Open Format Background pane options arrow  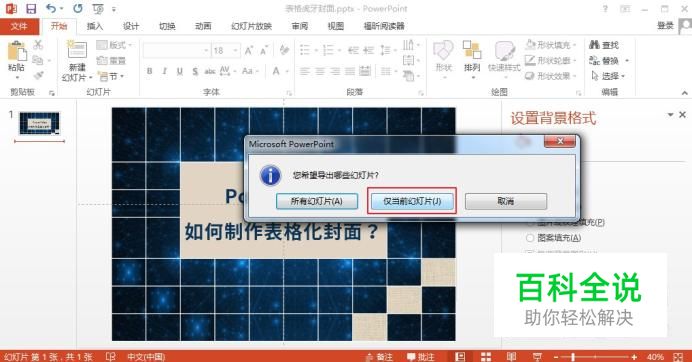[x=670, y=115]
